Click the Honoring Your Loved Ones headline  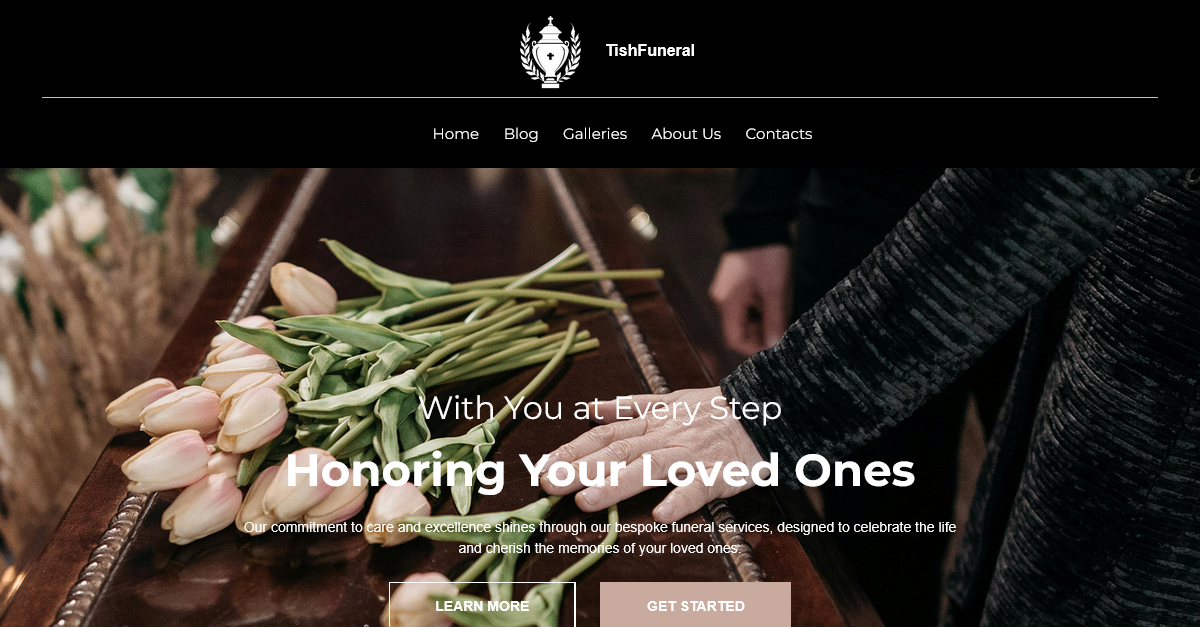click(600, 470)
